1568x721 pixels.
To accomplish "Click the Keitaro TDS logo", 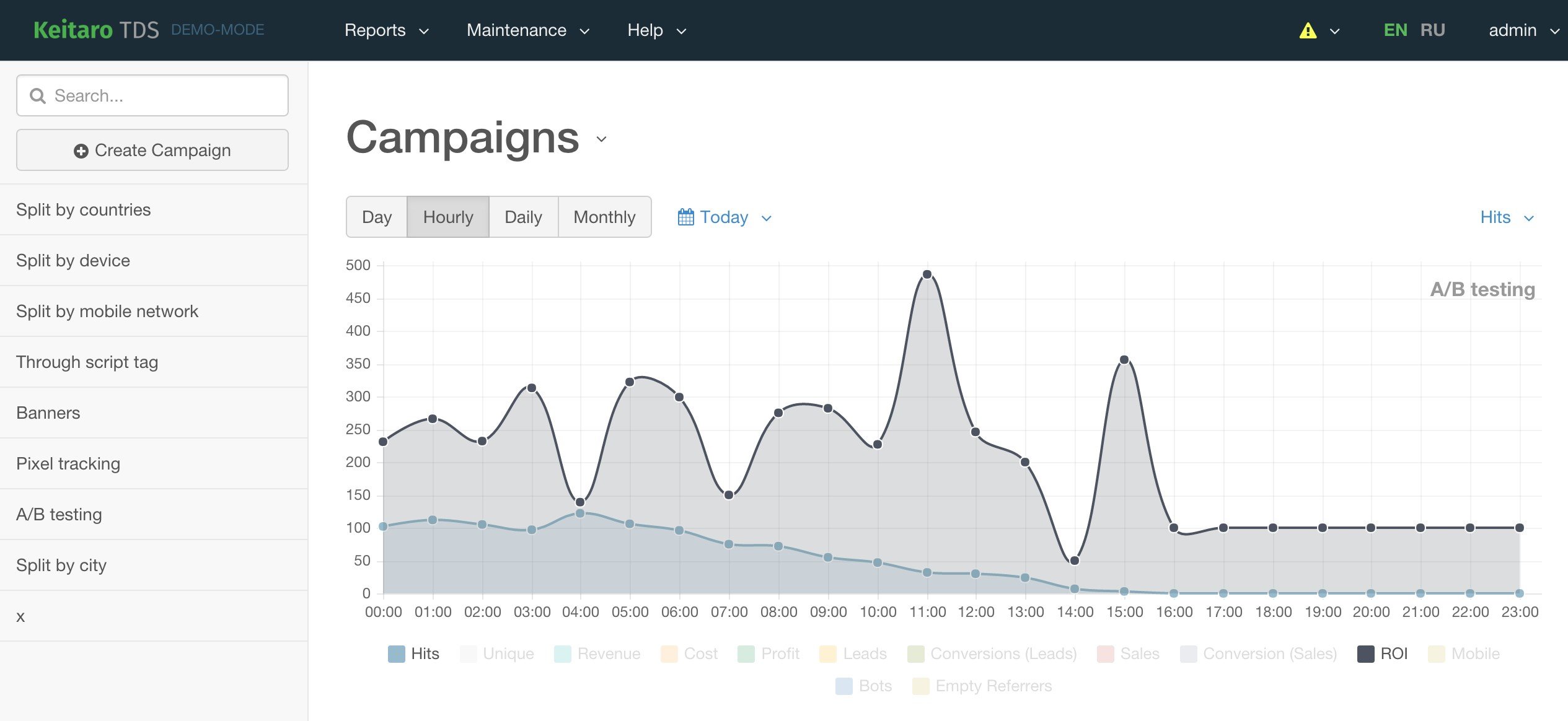I will click(x=96, y=30).
